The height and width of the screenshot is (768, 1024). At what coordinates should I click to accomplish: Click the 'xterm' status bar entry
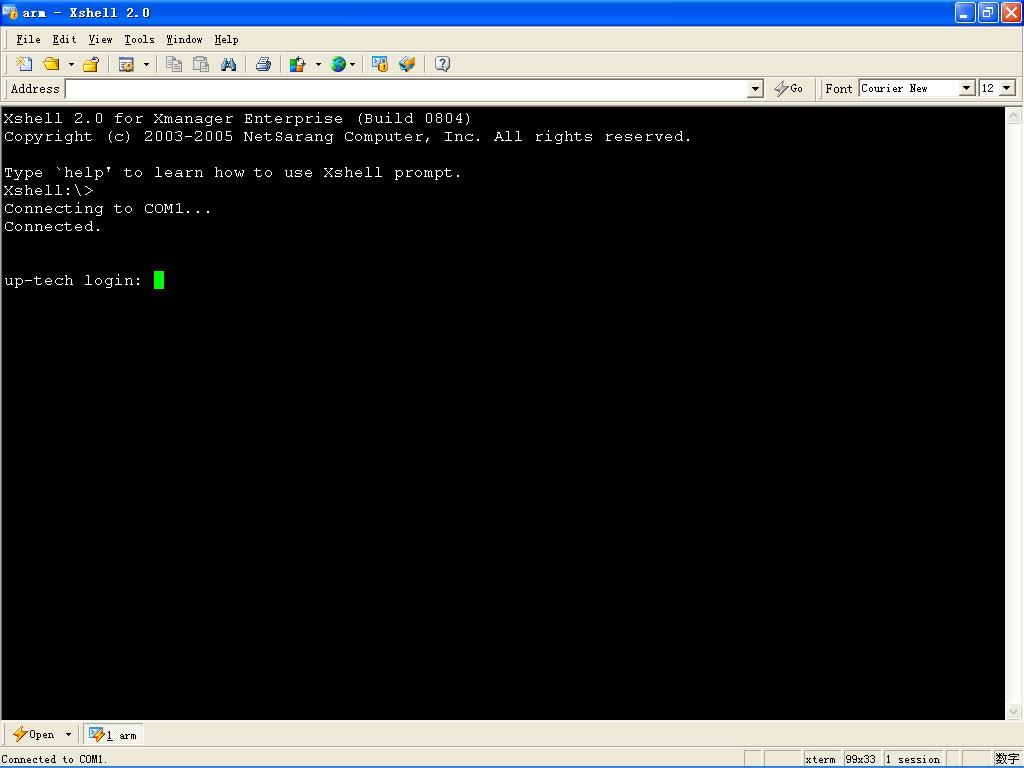[x=820, y=760]
